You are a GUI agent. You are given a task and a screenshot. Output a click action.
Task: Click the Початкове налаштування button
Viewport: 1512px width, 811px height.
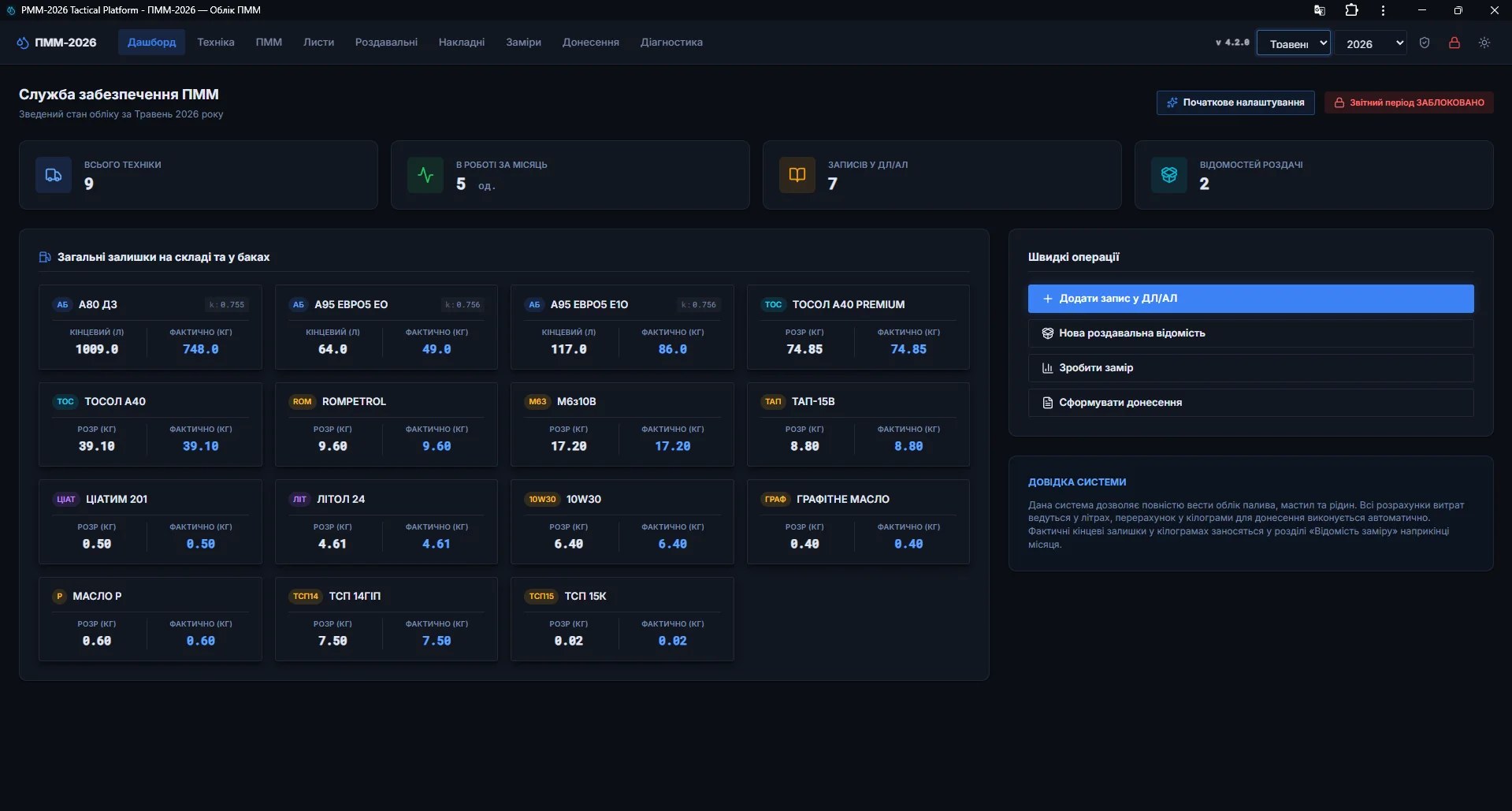1235,103
